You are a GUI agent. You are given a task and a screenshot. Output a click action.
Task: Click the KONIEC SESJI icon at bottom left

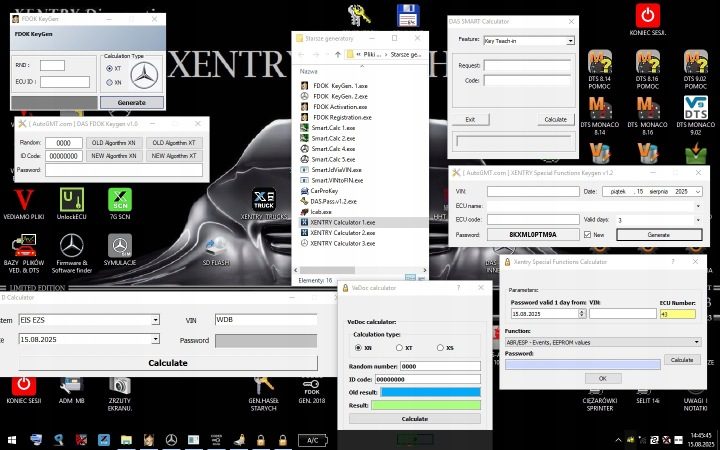(23, 390)
